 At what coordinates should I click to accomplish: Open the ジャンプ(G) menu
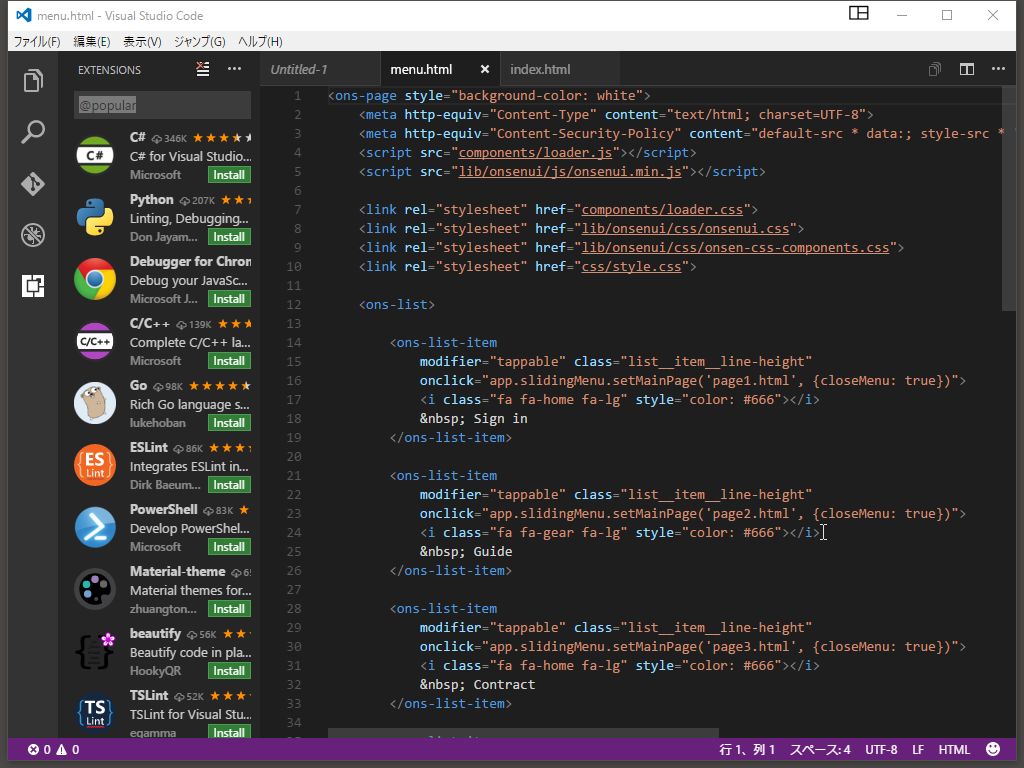(x=200, y=41)
